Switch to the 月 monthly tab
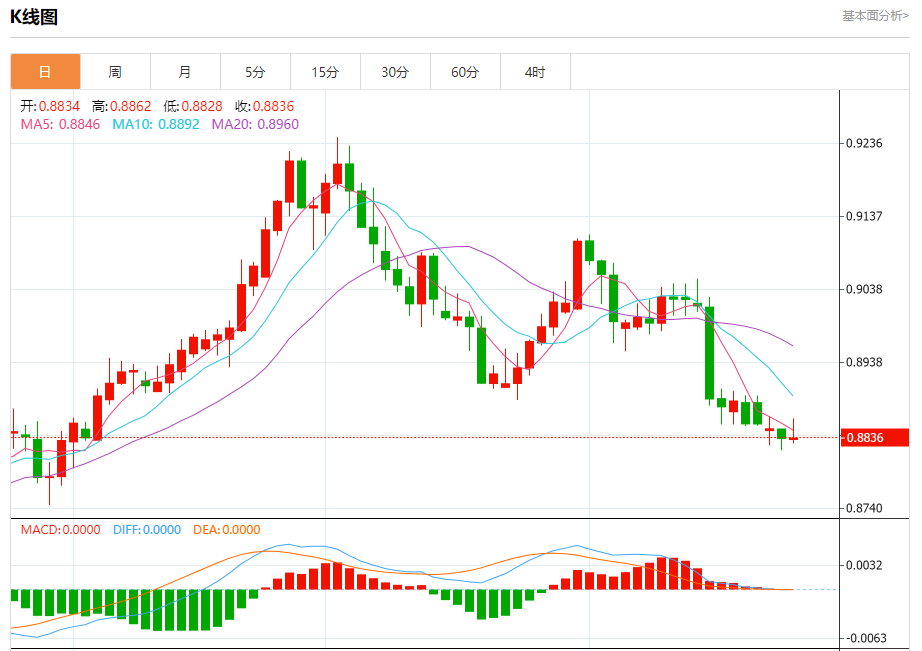922x651 pixels. tap(185, 72)
